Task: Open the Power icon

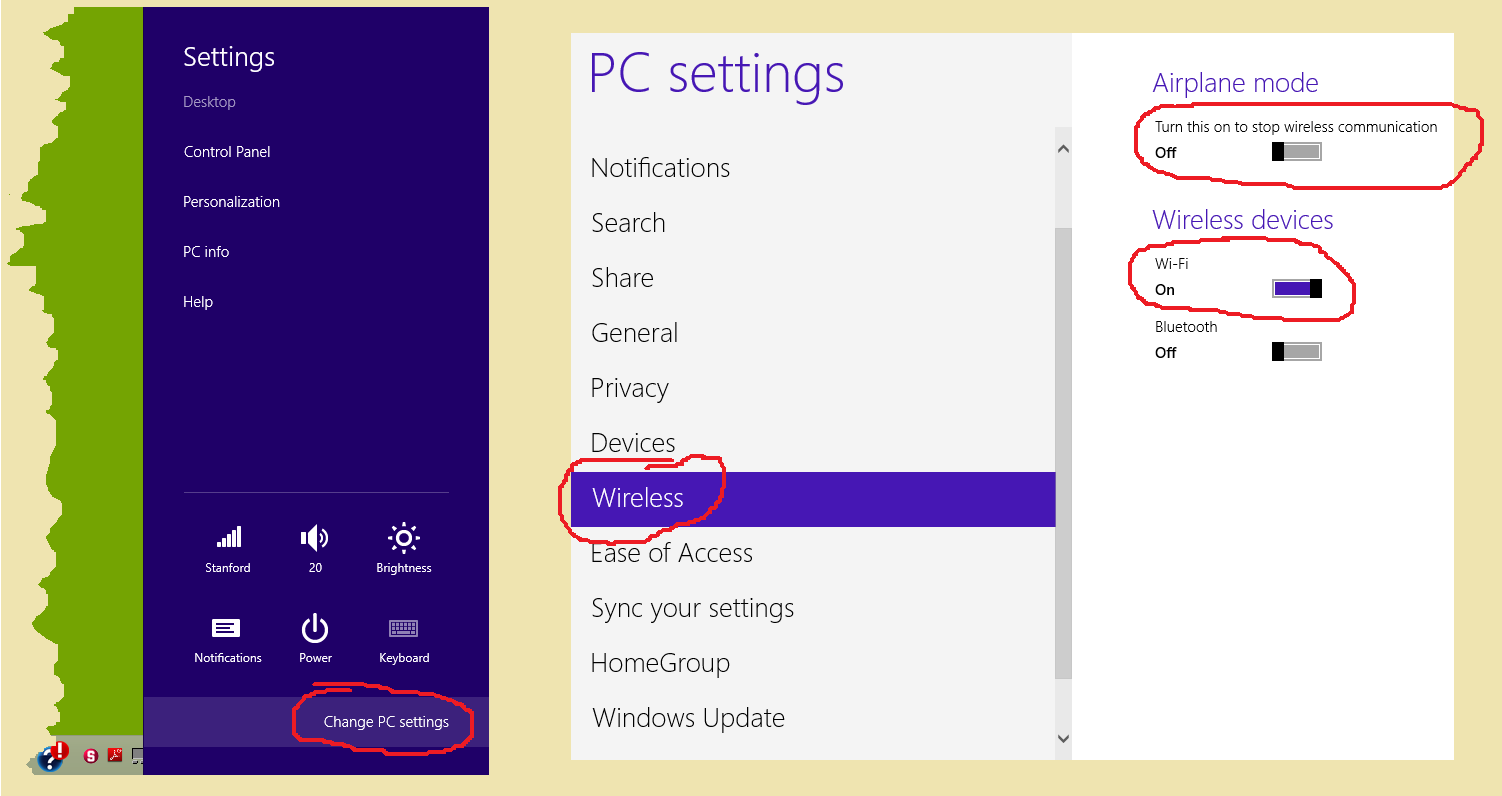Action: (315, 629)
